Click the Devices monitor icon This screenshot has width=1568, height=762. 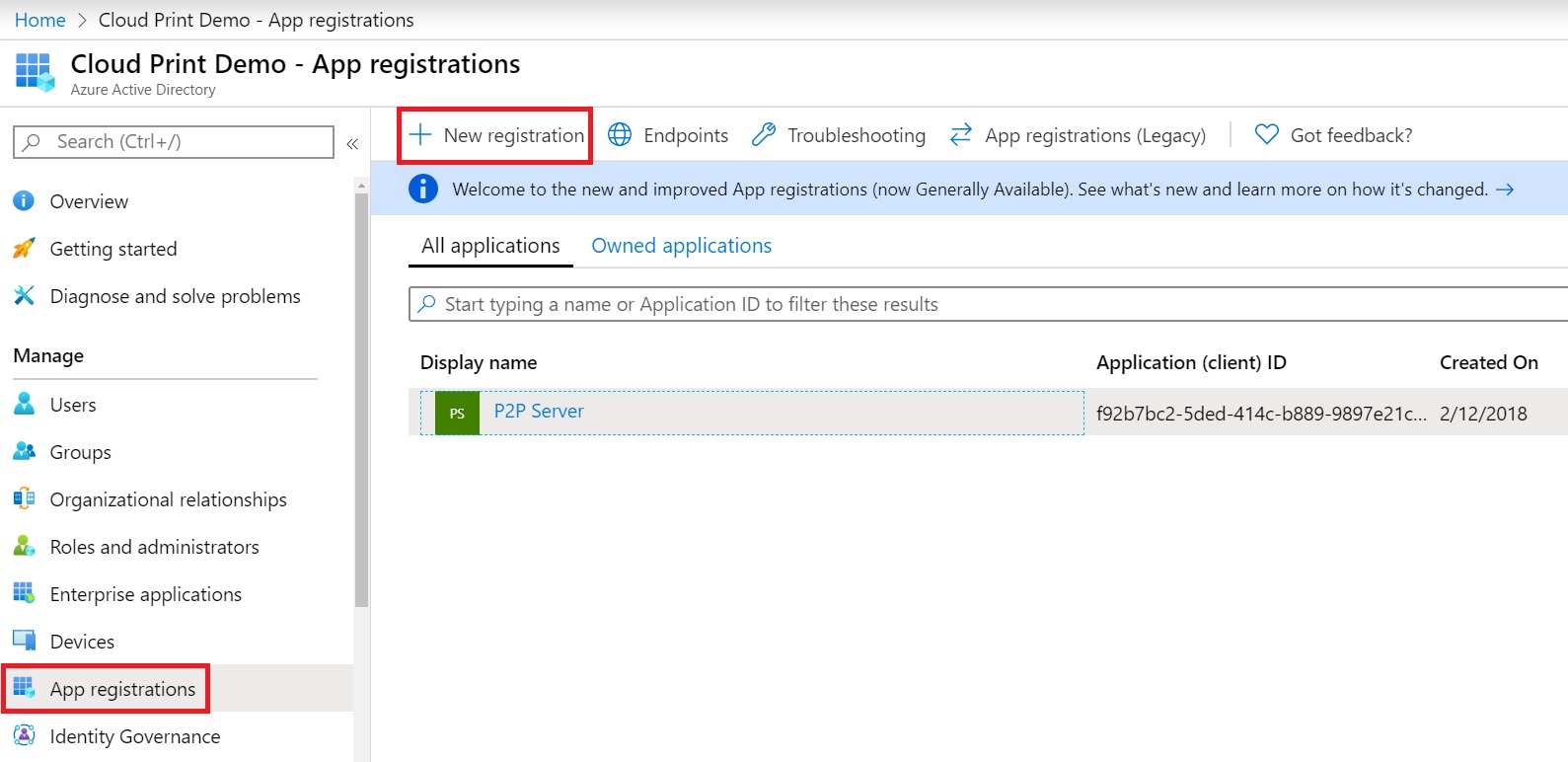(24, 641)
